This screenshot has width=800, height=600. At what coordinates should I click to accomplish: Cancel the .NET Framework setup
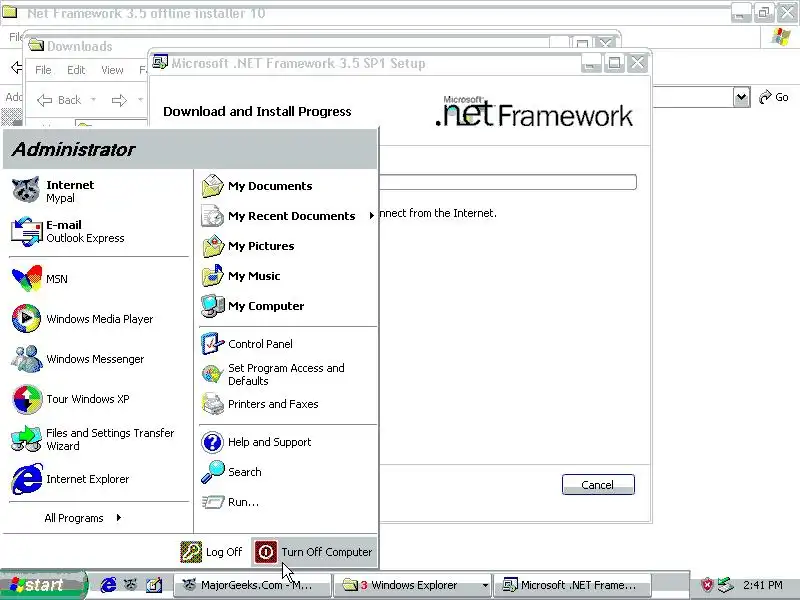598,485
